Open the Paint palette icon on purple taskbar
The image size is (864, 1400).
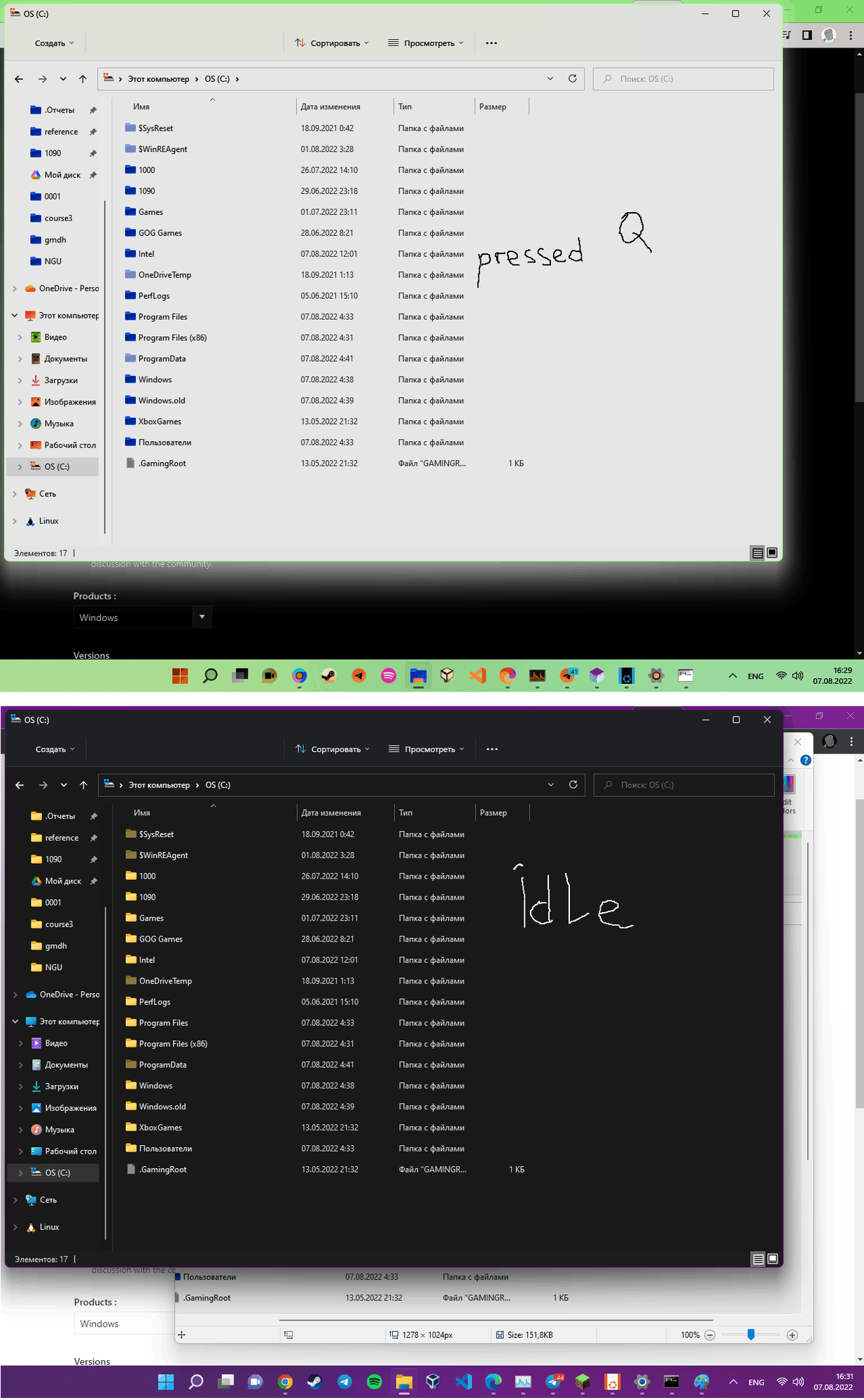[702, 1382]
